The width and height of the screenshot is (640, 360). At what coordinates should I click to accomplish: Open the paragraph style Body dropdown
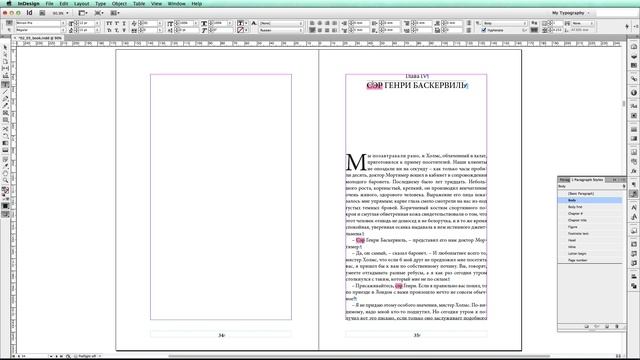coord(505,23)
